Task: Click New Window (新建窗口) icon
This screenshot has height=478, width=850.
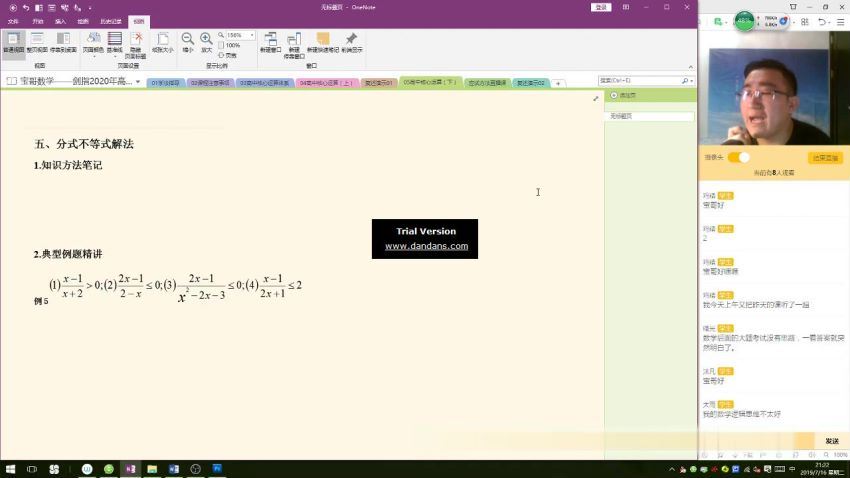Action: pos(271,42)
